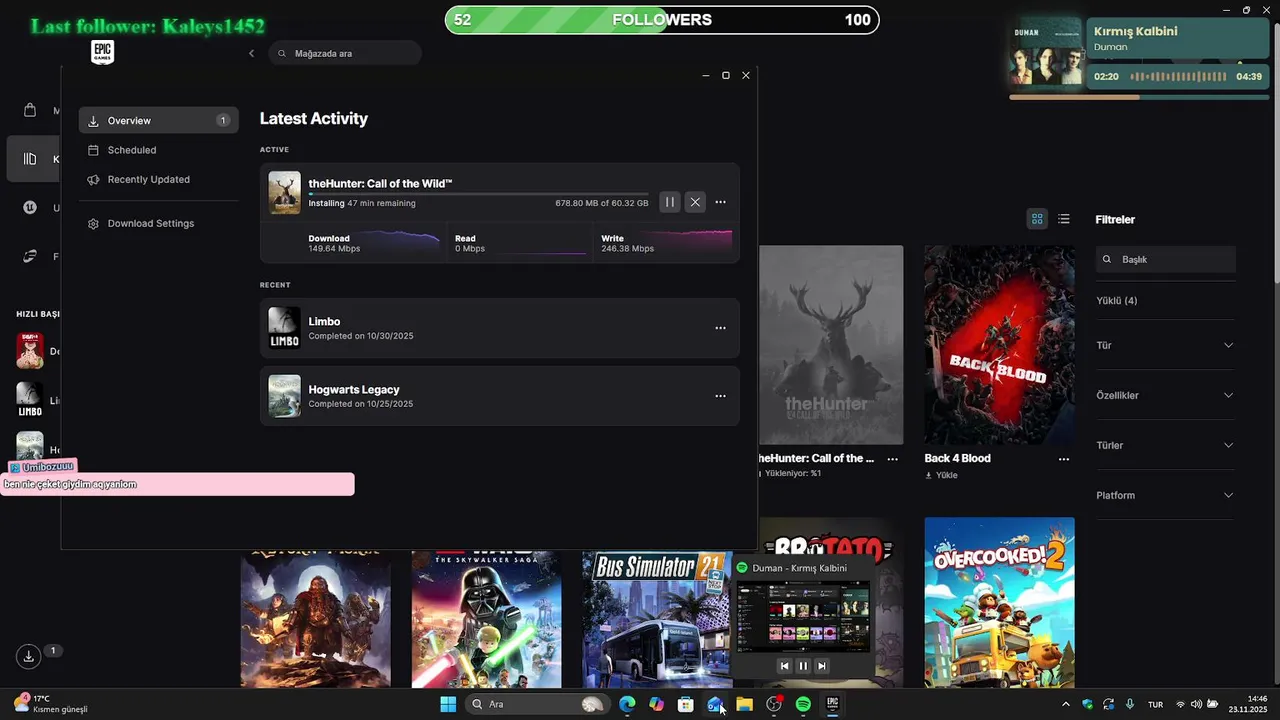Launch Limbo from quick launch list

pyautogui.click(x=30, y=400)
